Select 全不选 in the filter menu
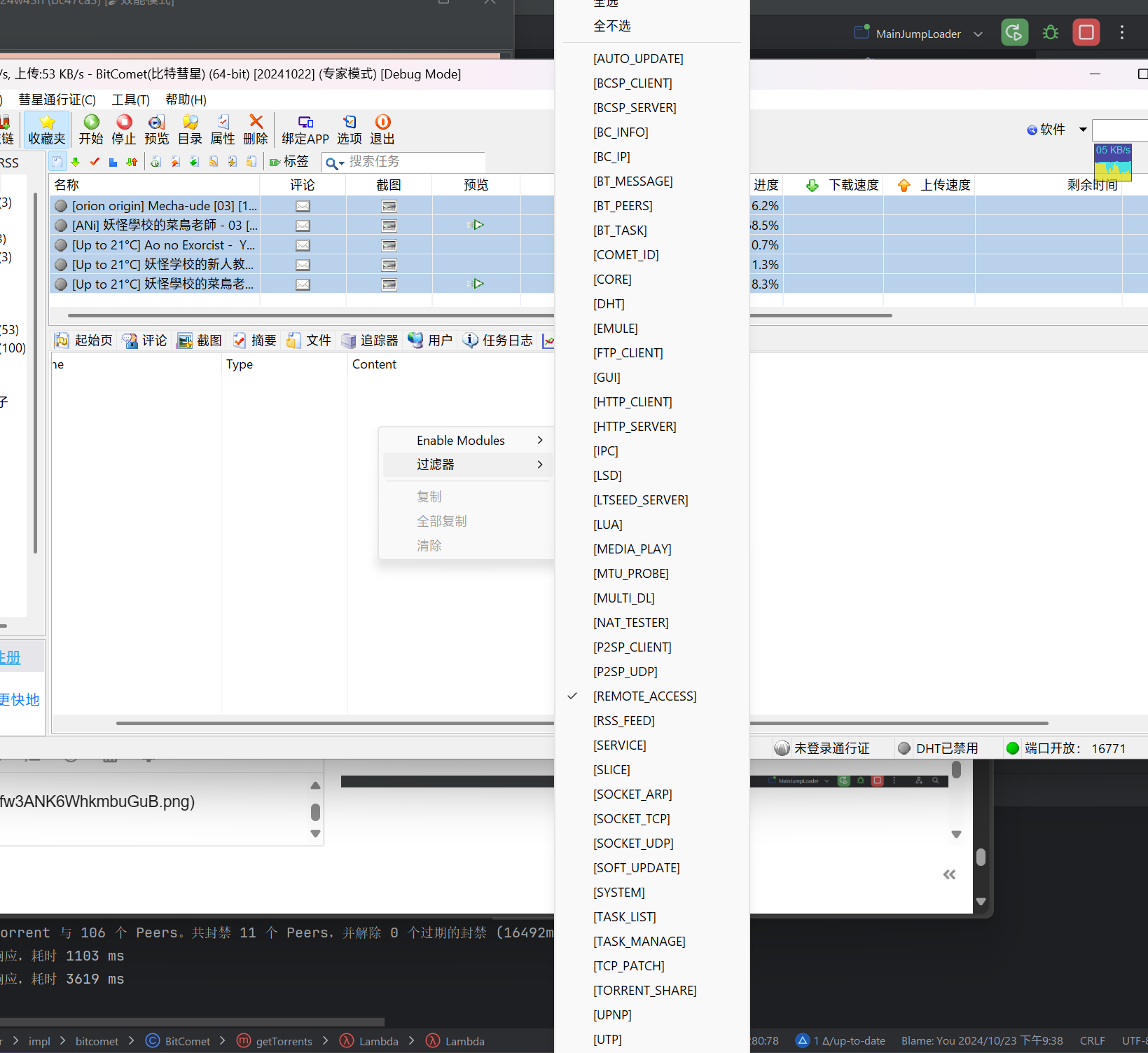The height and width of the screenshot is (1053, 1148). 612,26
